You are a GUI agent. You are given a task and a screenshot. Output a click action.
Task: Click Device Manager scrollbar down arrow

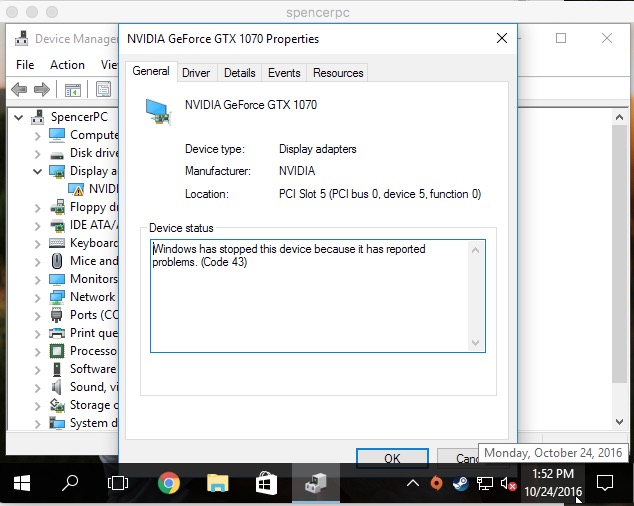point(619,422)
